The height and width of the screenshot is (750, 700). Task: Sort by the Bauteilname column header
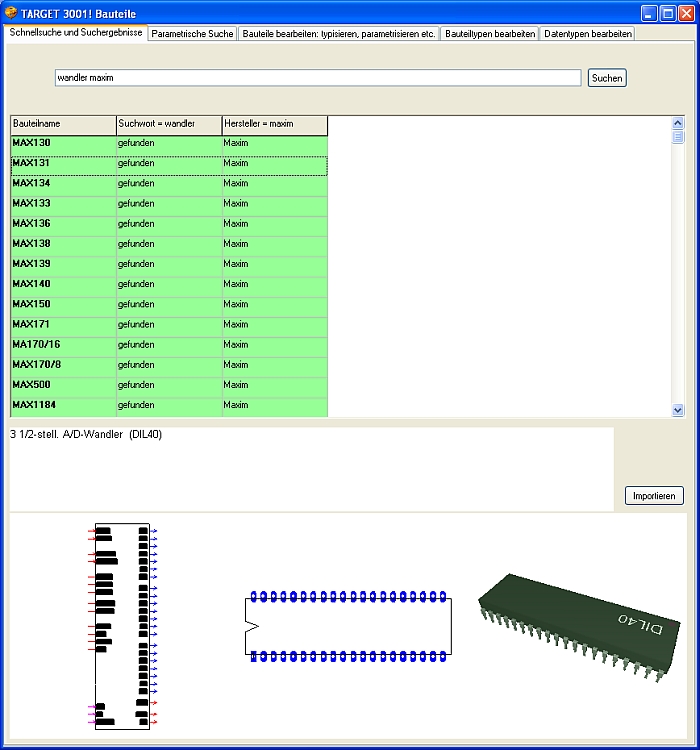[63, 124]
